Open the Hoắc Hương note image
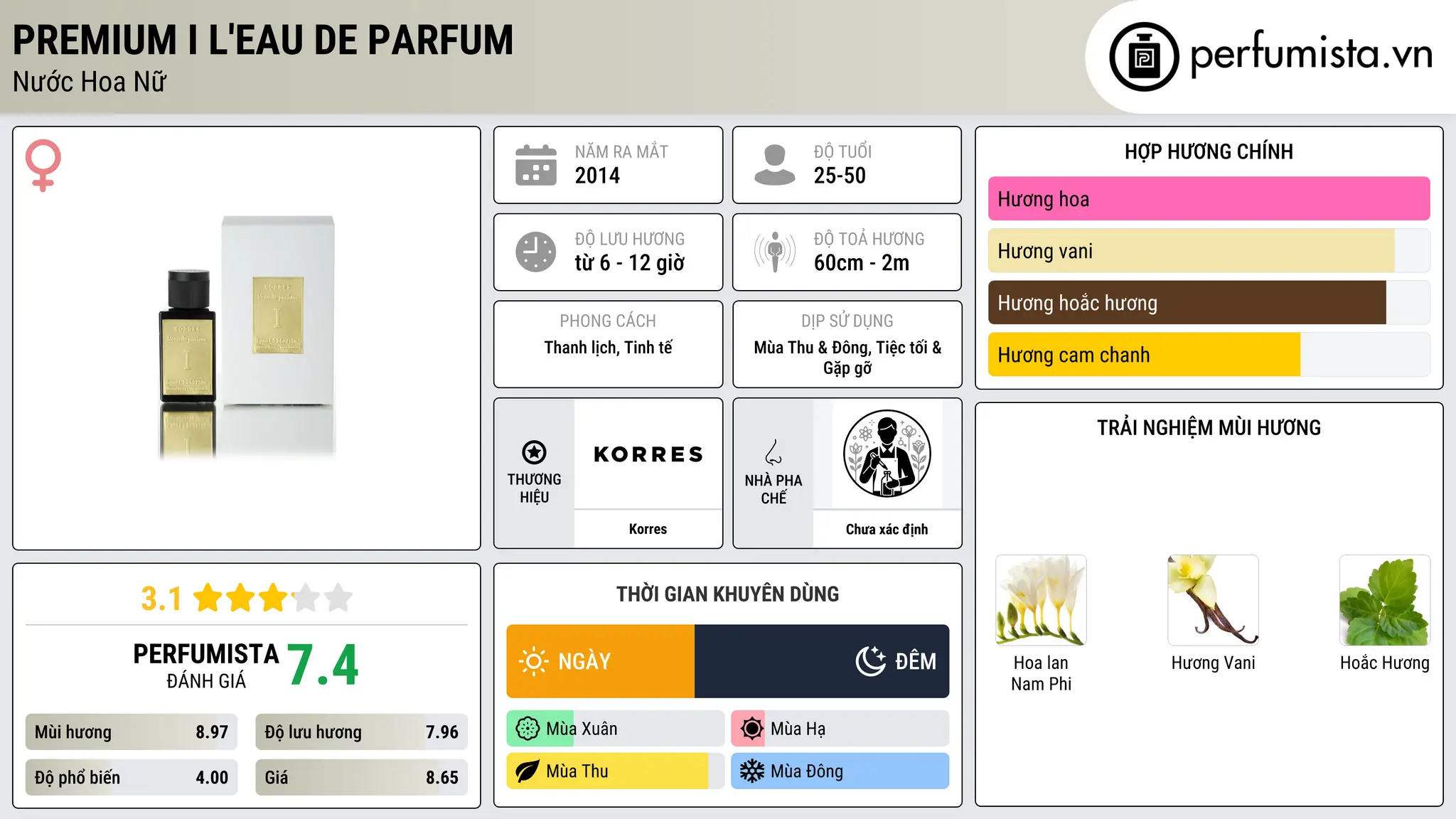 click(x=1385, y=600)
